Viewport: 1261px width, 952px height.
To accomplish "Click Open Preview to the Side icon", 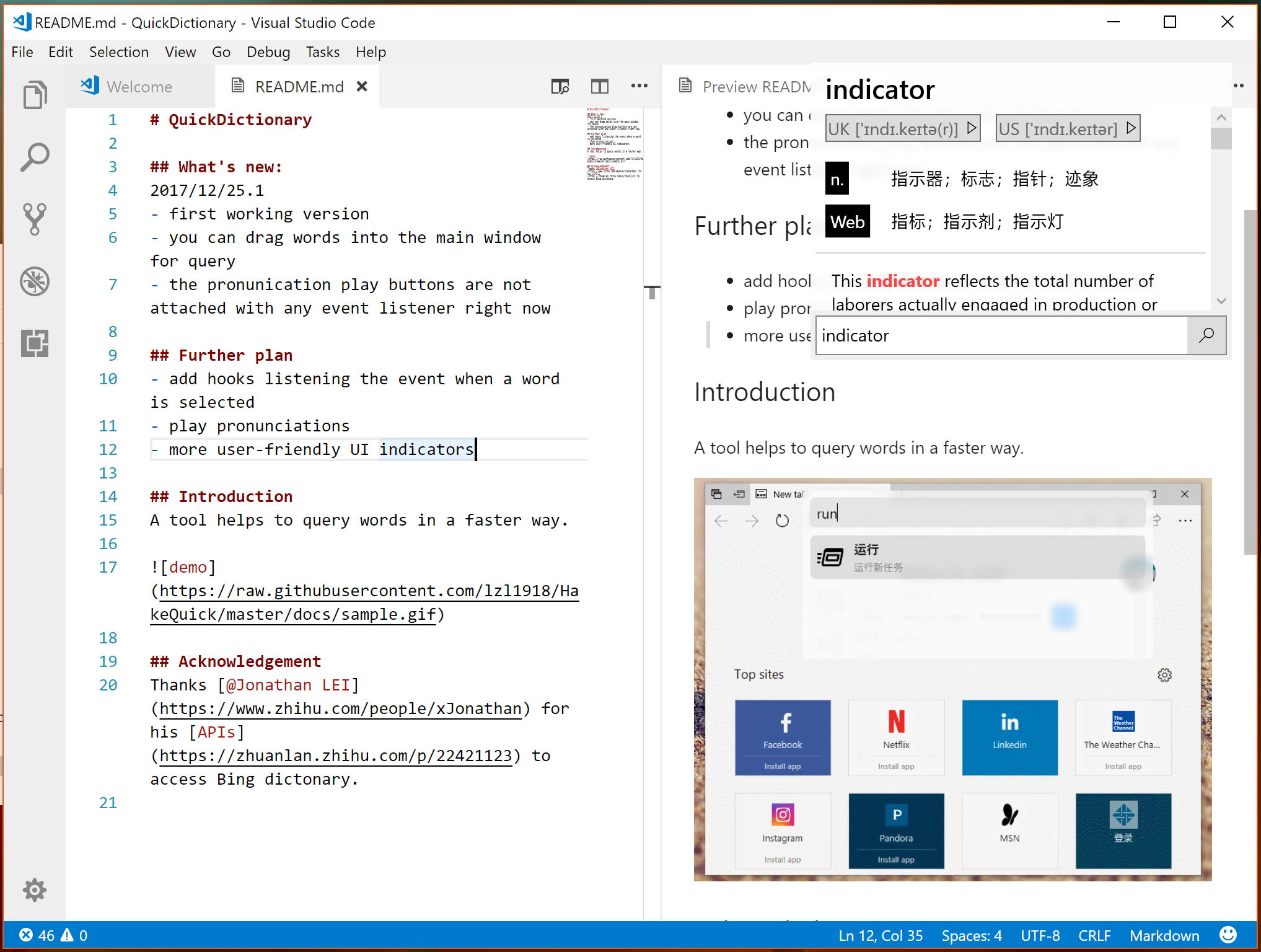I will (x=560, y=87).
